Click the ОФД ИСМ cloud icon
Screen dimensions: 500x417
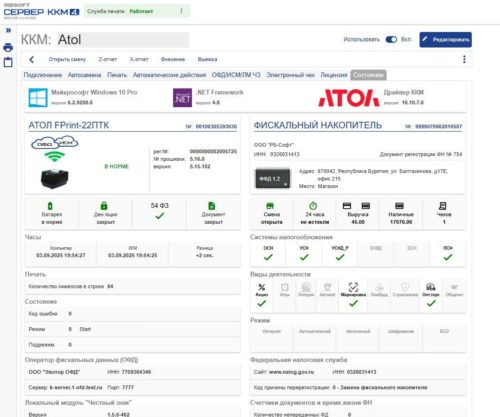pyautogui.click(x=55, y=143)
